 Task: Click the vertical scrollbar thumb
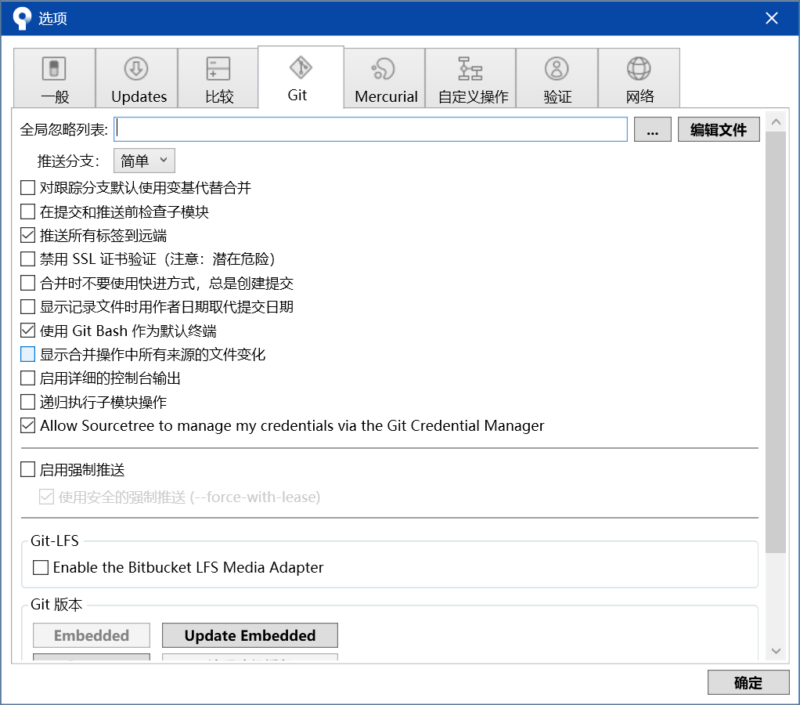776,342
